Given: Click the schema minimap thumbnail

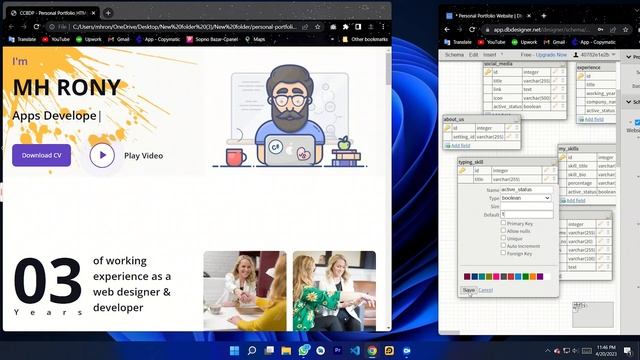Looking at the screenshot, I should pos(593,314).
